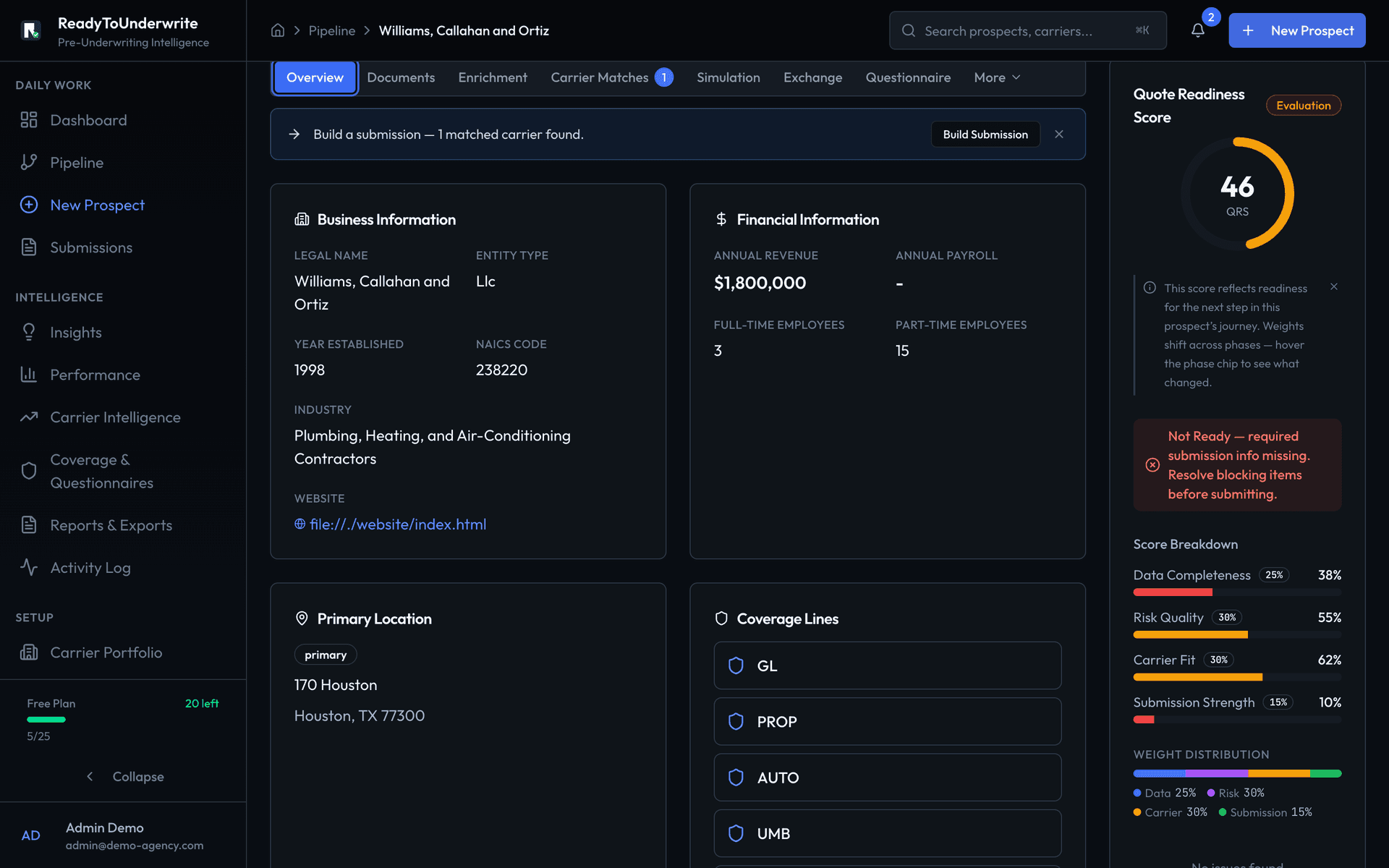Click the Data Completeness progress bar
Viewport: 1389px width, 868px height.
(x=1237, y=592)
